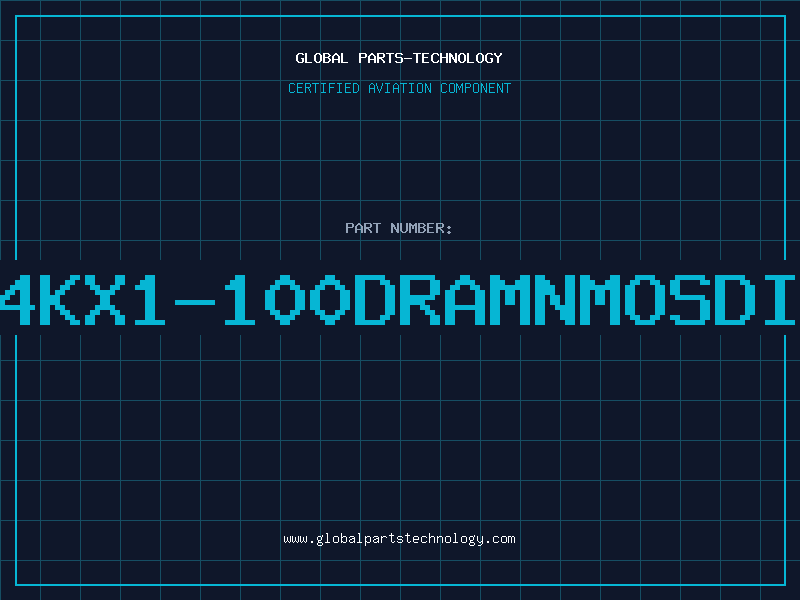Click the part number 4KX1-100DRAMNMOSDI
Screen dimensions: 800x600
tap(398, 300)
